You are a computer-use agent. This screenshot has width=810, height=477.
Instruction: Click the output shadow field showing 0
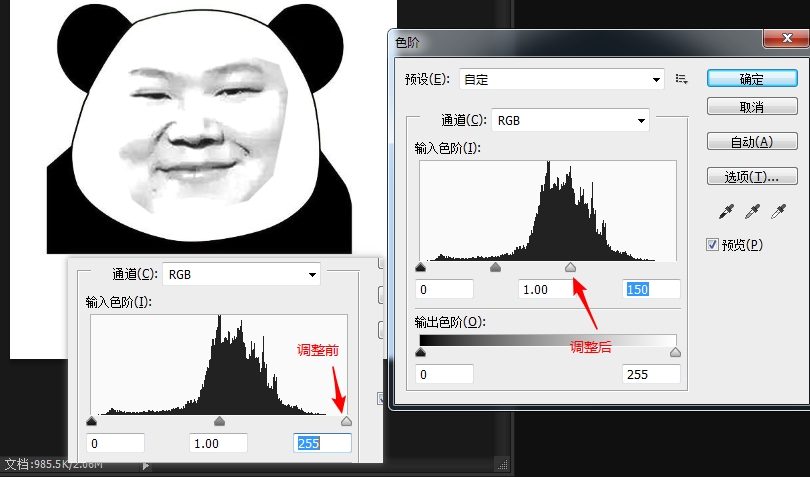point(444,374)
